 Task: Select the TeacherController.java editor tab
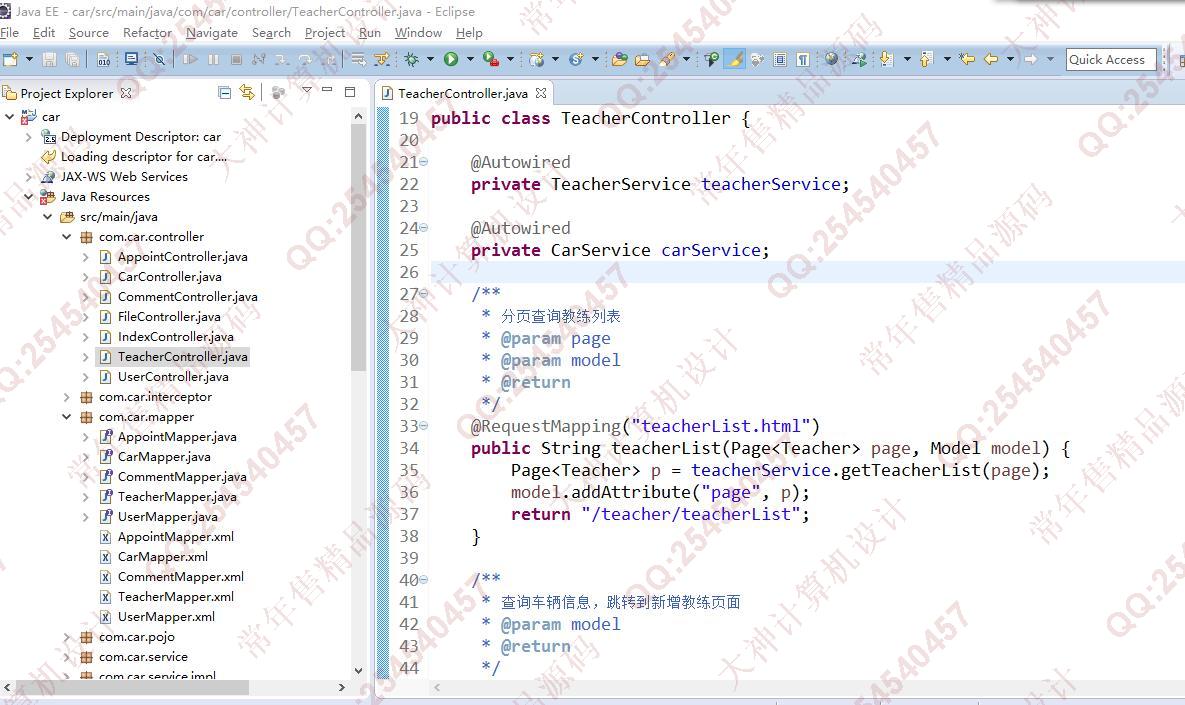[x=463, y=93]
